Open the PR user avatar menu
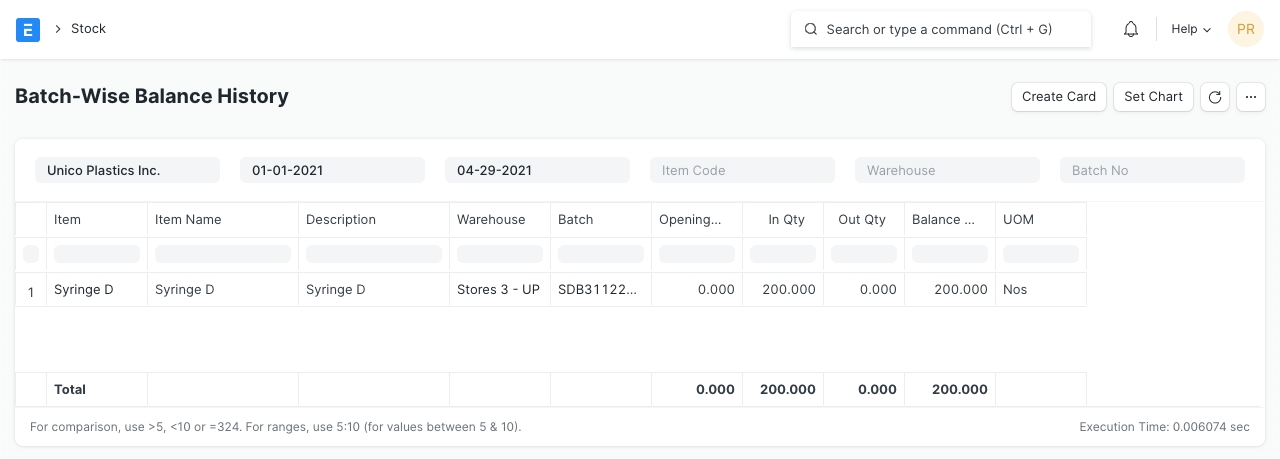Viewport: 1280px width, 459px height. pyautogui.click(x=1245, y=29)
